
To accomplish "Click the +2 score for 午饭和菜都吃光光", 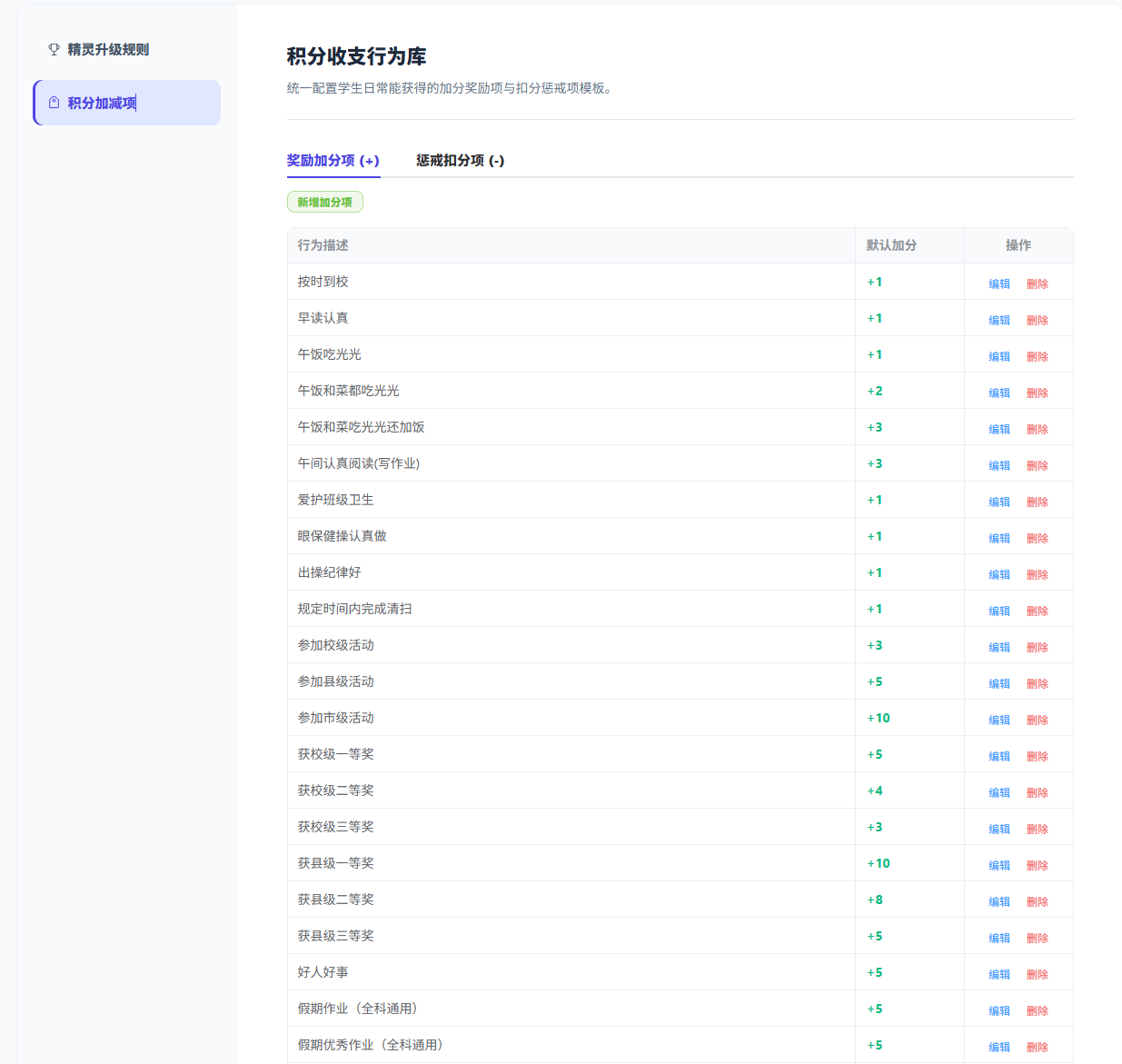I will coord(875,391).
